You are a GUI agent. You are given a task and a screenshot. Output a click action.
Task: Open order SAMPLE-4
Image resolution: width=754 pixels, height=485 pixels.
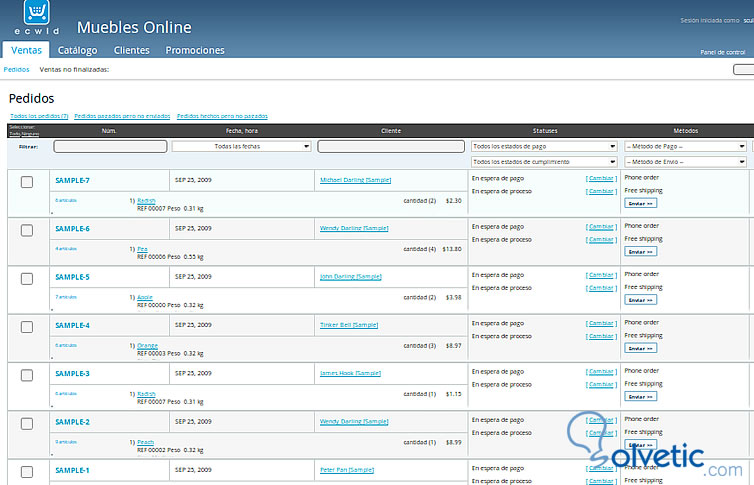click(72, 325)
